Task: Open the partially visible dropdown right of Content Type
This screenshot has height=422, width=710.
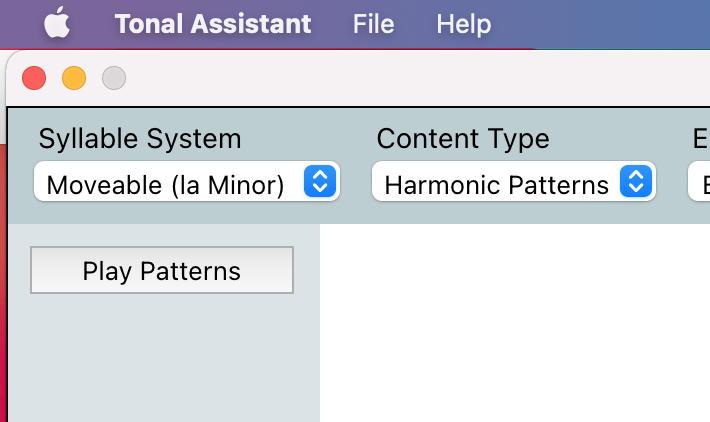Action: pyautogui.click(x=699, y=183)
